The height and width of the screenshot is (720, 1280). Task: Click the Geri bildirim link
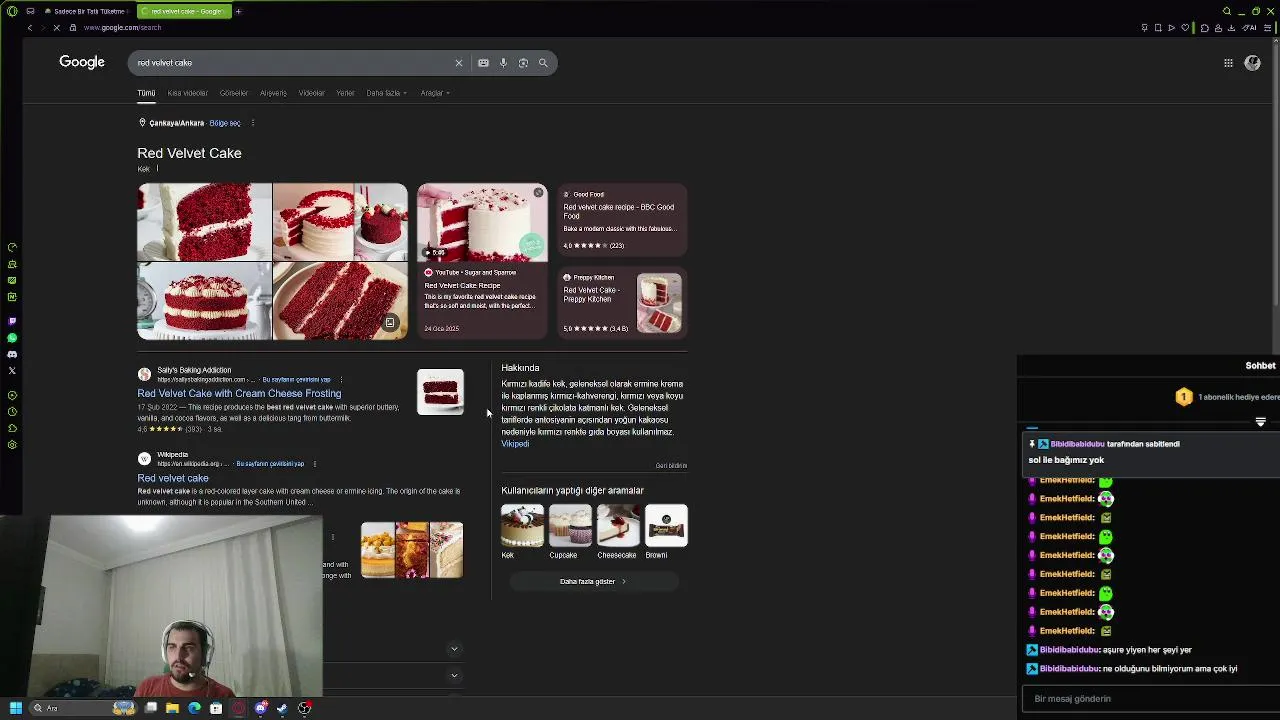point(671,465)
